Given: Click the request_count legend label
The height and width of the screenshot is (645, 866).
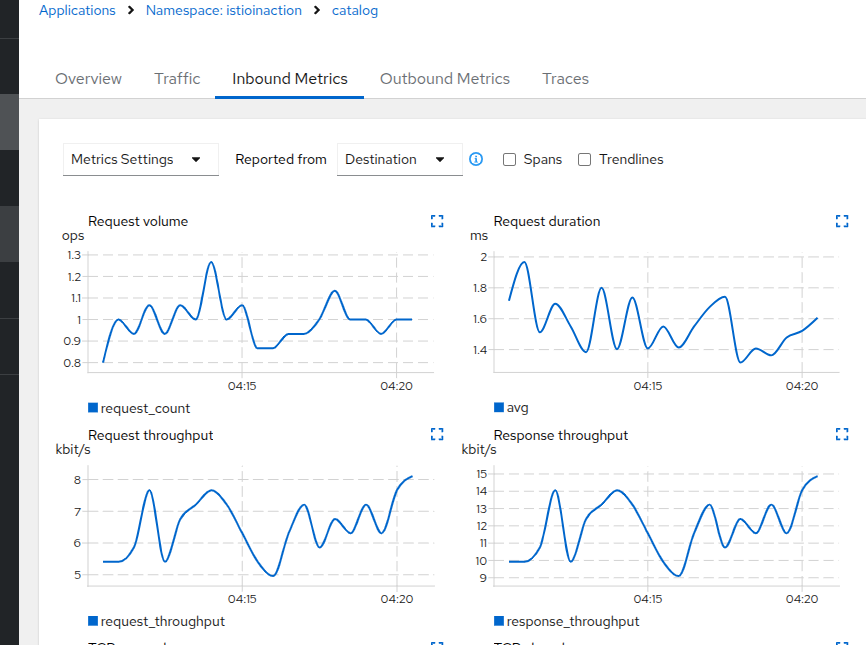Looking at the screenshot, I should coord(145,408).
